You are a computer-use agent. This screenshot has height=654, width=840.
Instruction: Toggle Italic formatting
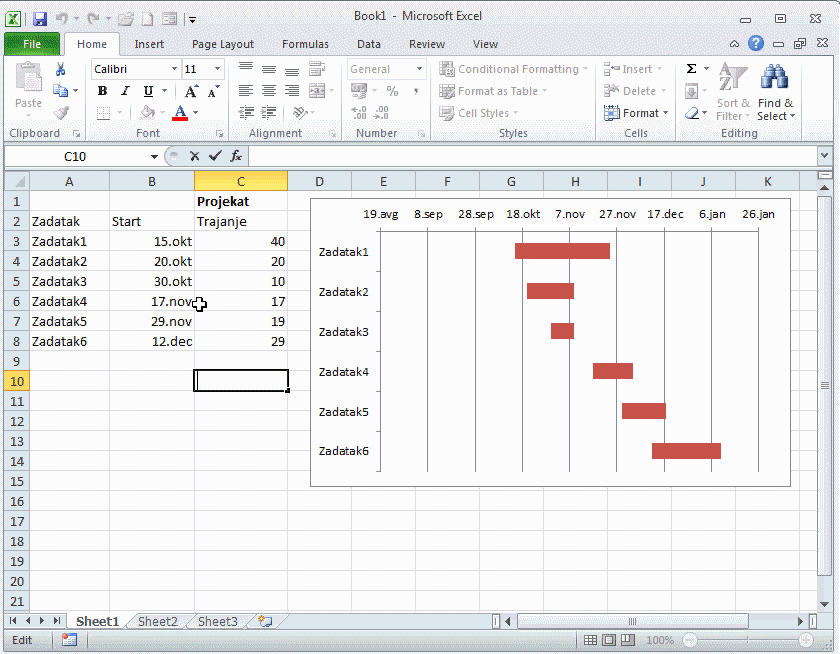click(x=125, y=91)
